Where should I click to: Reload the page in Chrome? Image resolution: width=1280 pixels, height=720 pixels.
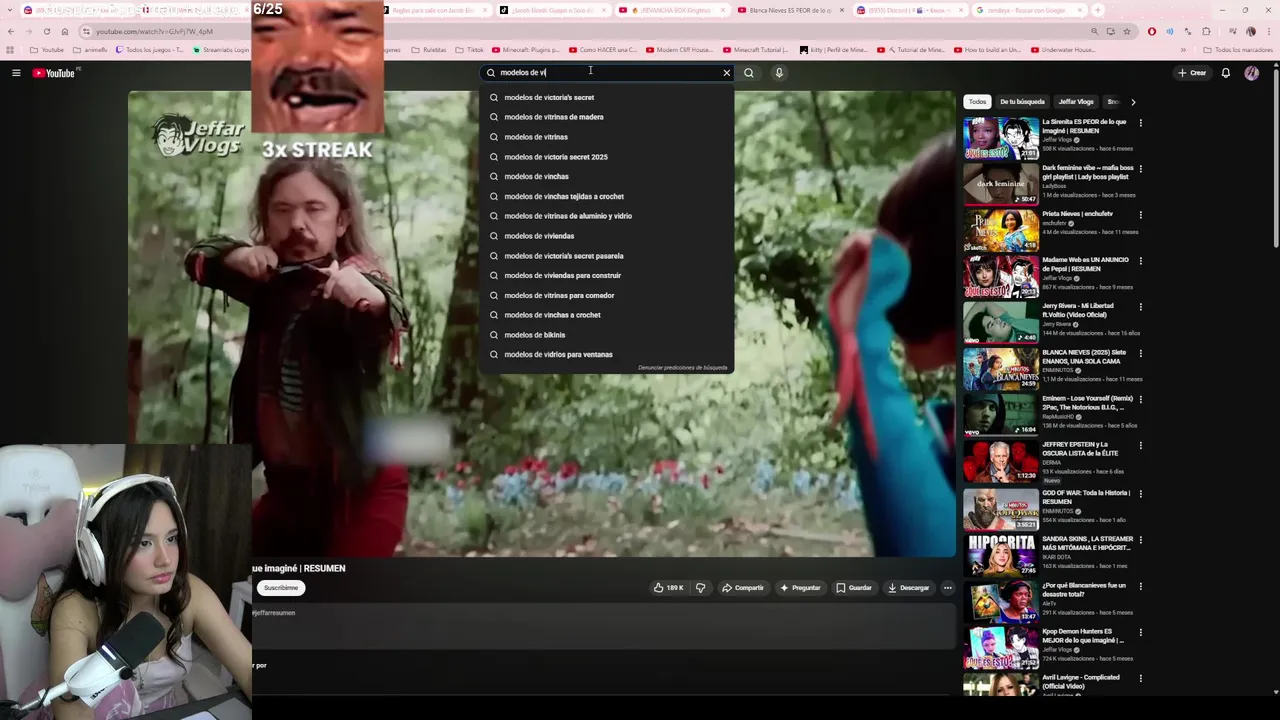point(46,31)
